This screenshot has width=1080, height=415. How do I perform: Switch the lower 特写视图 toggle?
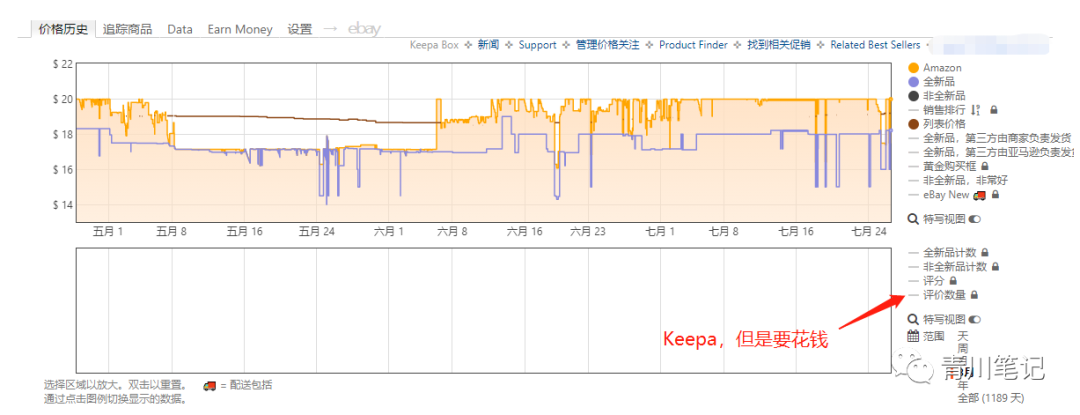point(975,319)
